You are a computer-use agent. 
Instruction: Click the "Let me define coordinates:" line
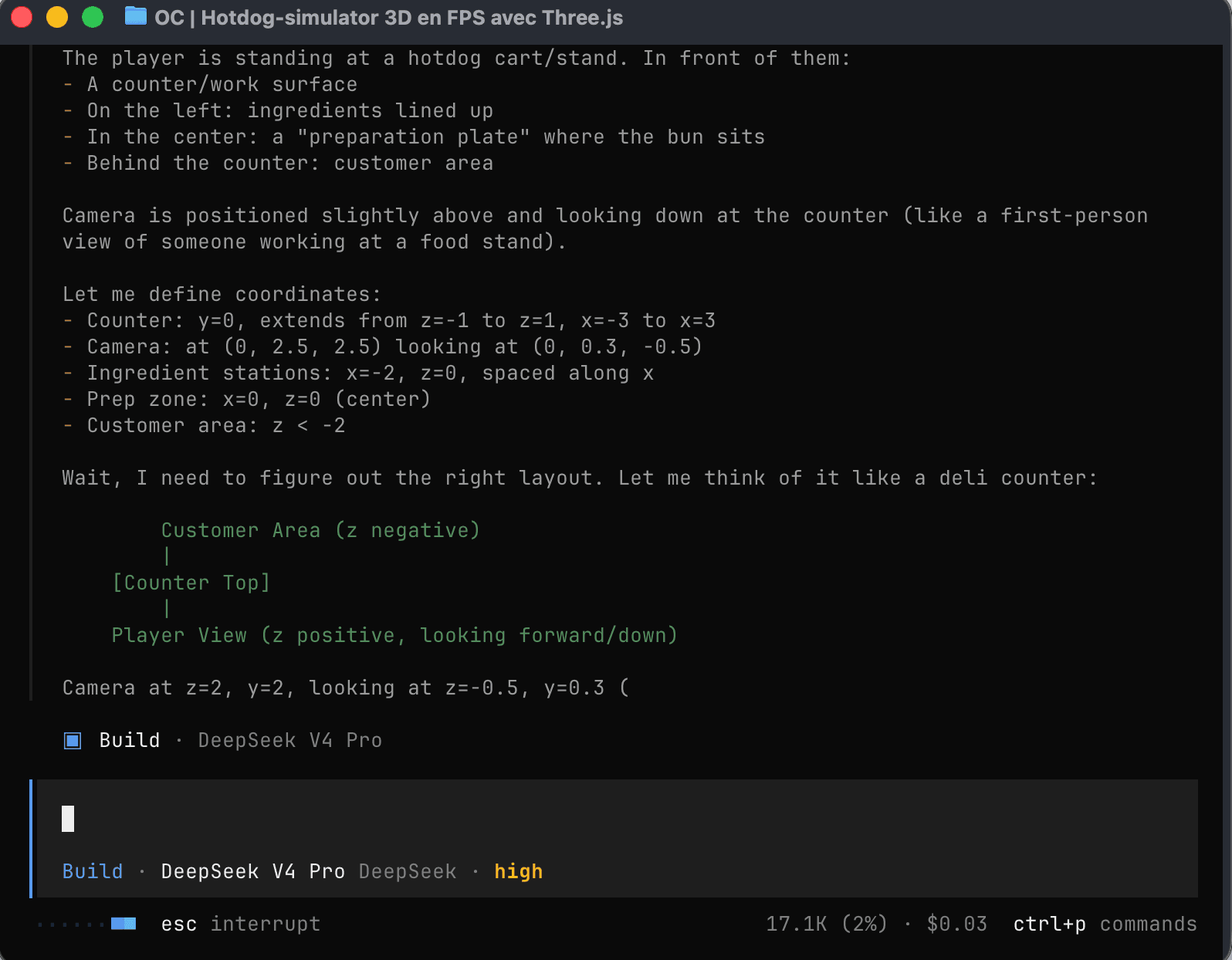222,294
